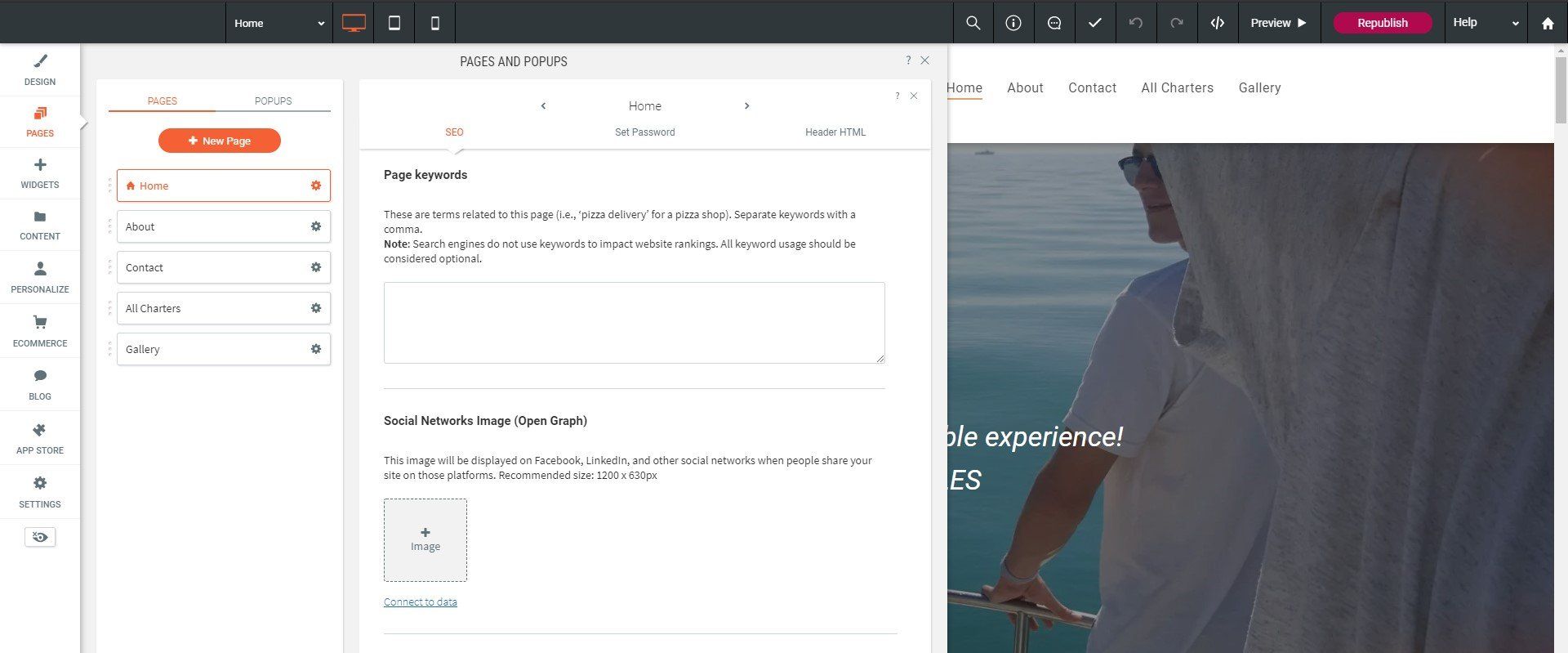Screen dimensions: 1568x653
Task: Redo the last action
Action: pyautogui.click(x=1177, y=23)
